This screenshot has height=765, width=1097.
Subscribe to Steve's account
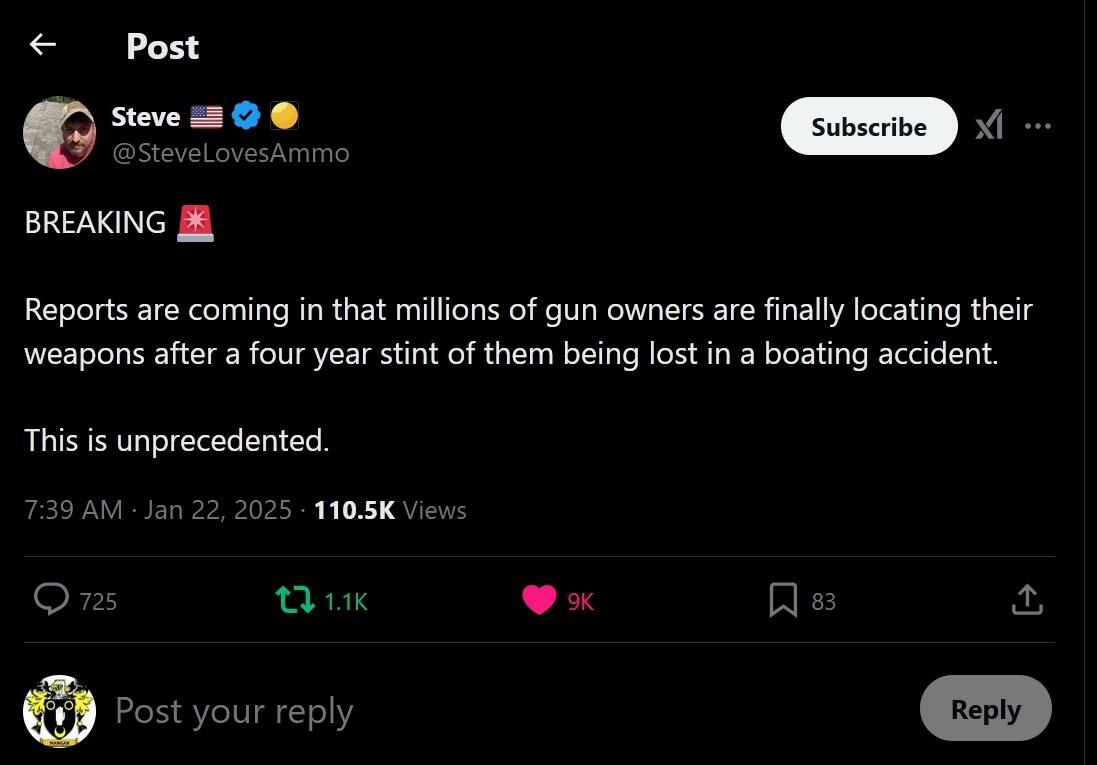868,127
